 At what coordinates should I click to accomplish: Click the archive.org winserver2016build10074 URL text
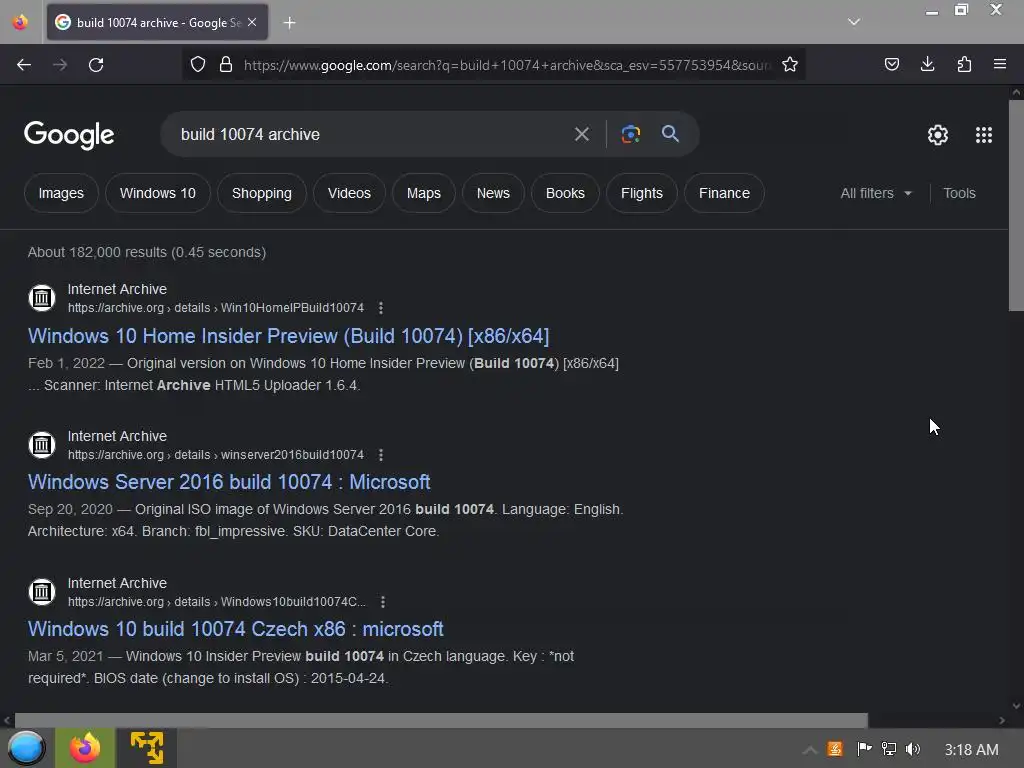click(216, 455)
